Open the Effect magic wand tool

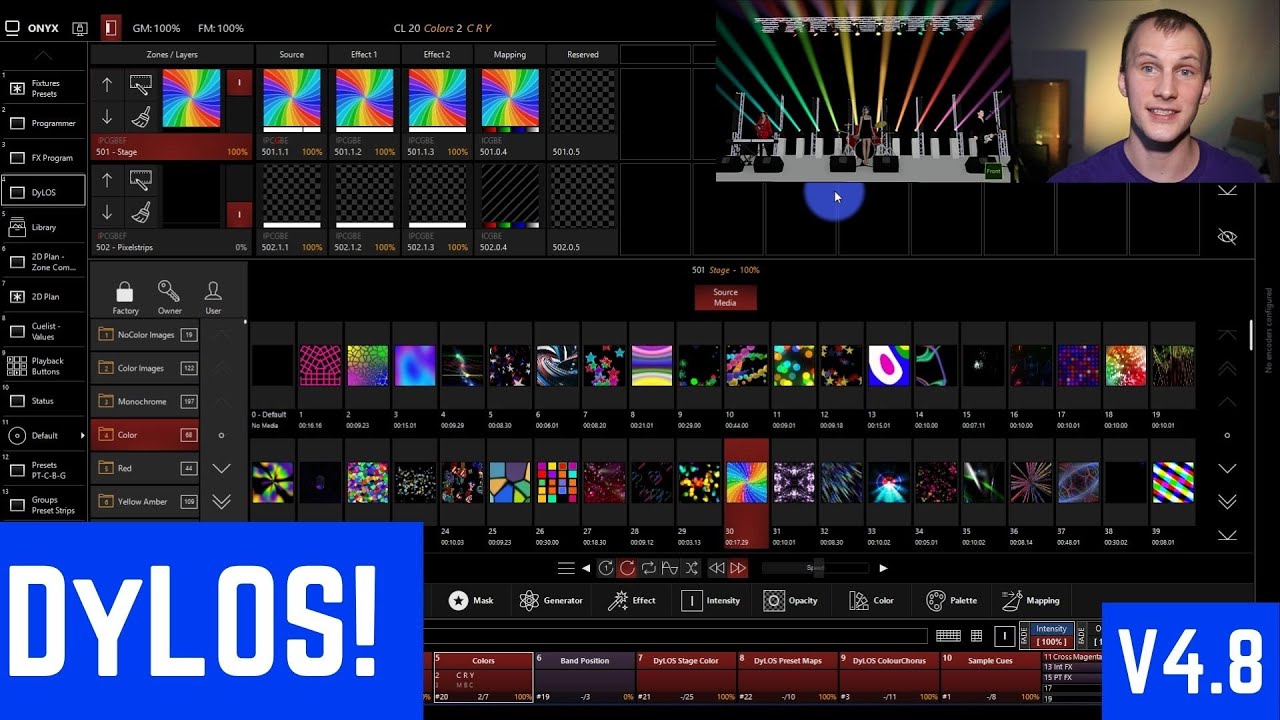pos(632,600)
